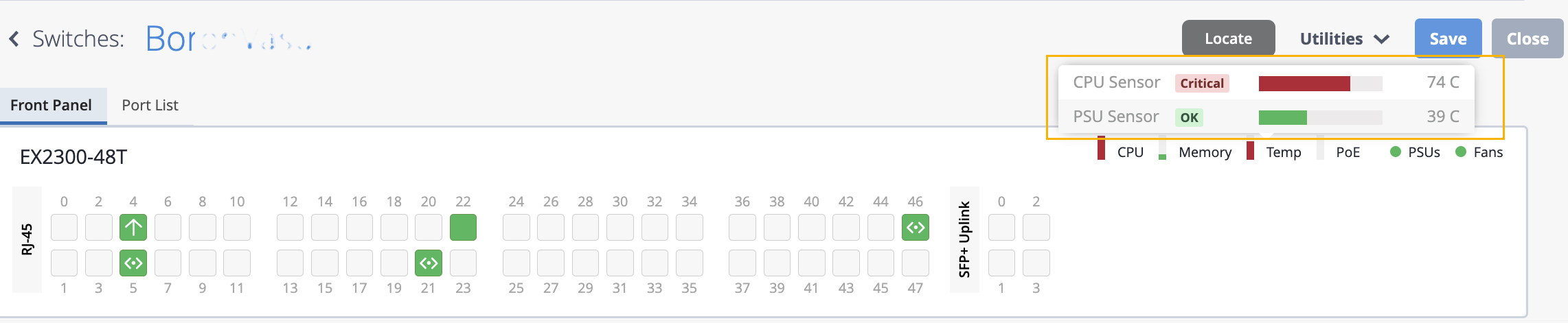
Task: Select RJ-45 port 4 with up arrow
Action: pyautogui.click(x=133, y=228)
